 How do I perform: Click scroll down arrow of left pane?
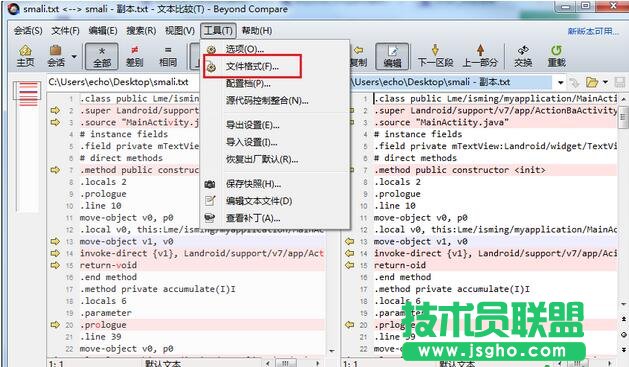[331, 352]
